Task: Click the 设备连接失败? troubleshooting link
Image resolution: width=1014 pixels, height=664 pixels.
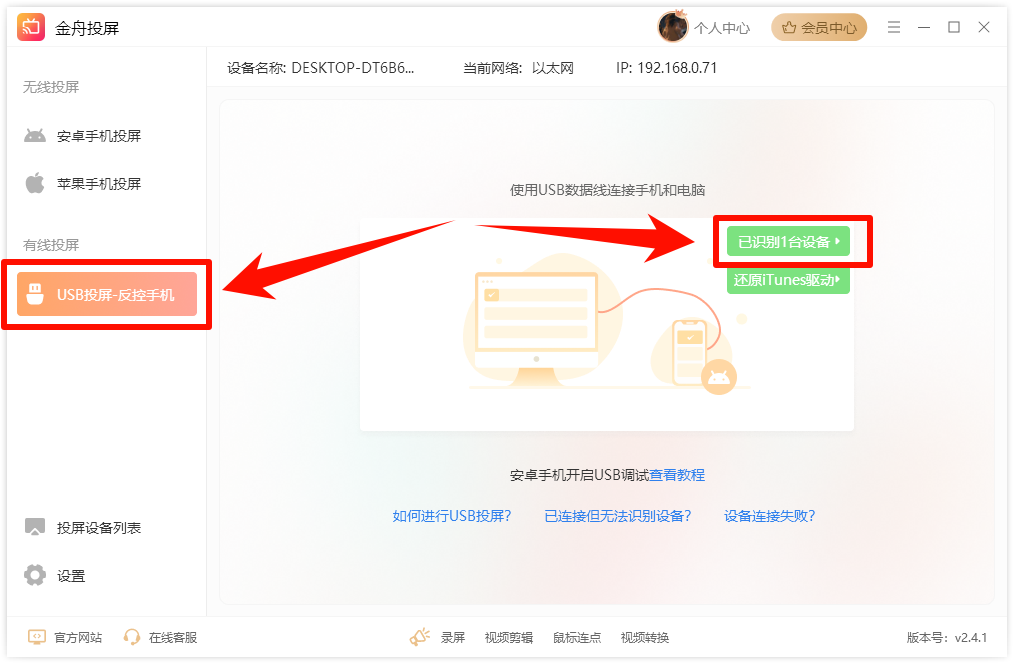Action: point(769,516)
